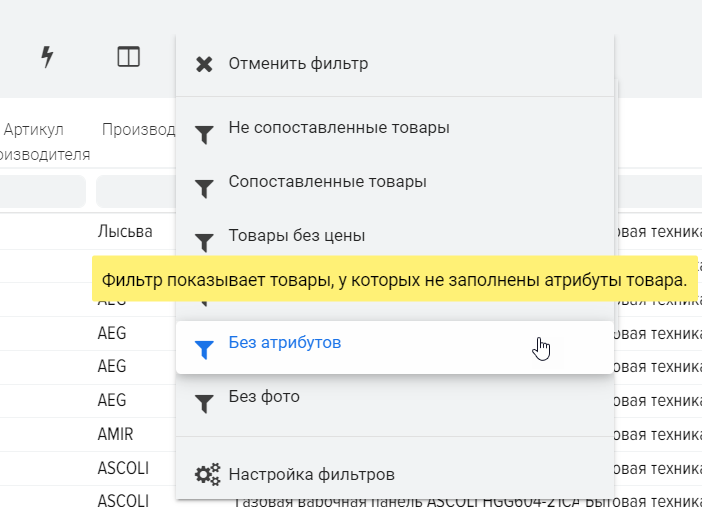Focus the filter field under Артикул производителя
702x507 pixels.
pyautogui.click(x=42, y=190)
